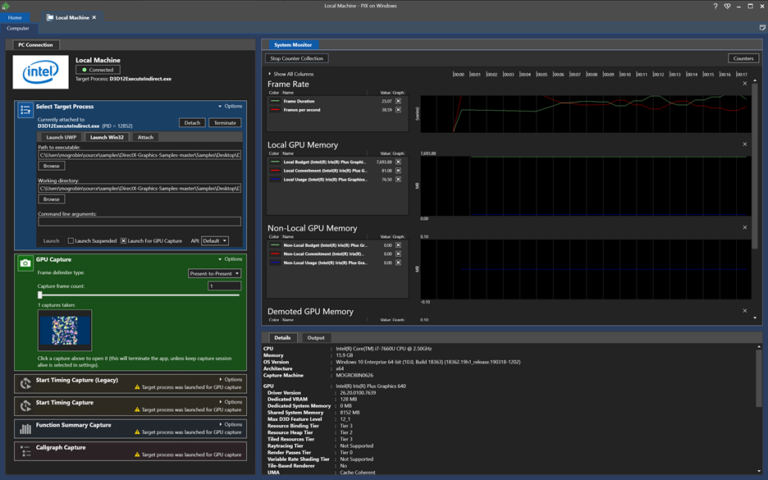Click the Intel logo image
Image resolution: width=768 pixels, height=480 pixels.
coord(41,72)
